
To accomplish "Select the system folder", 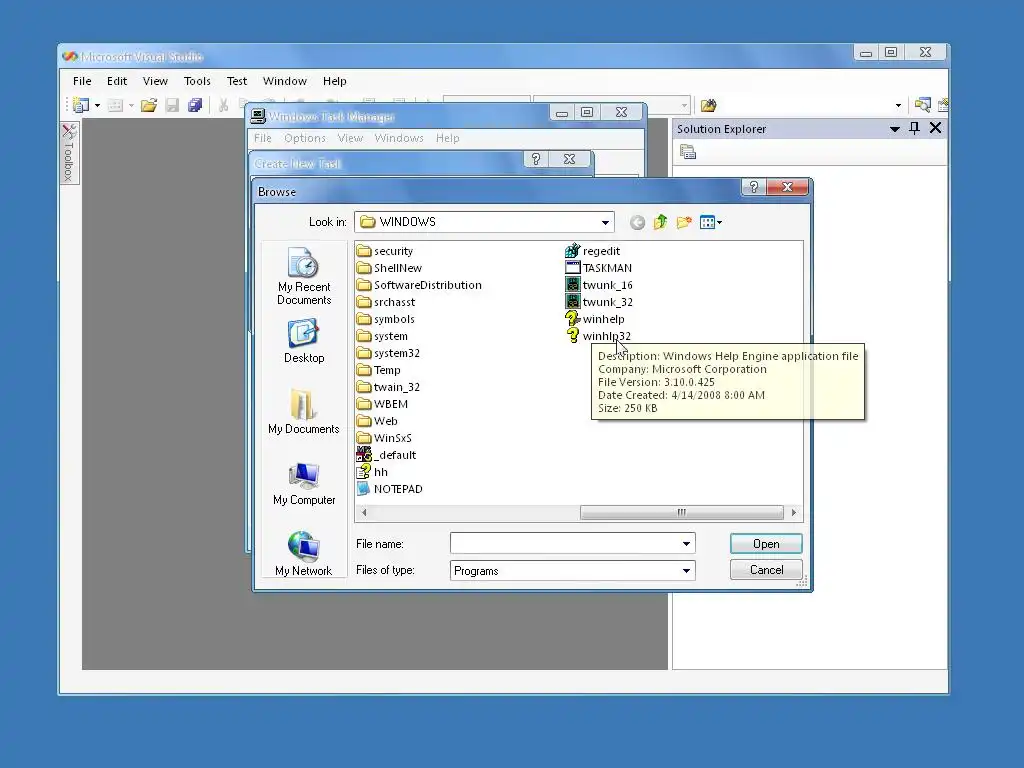I will click(x=383, y=336).
